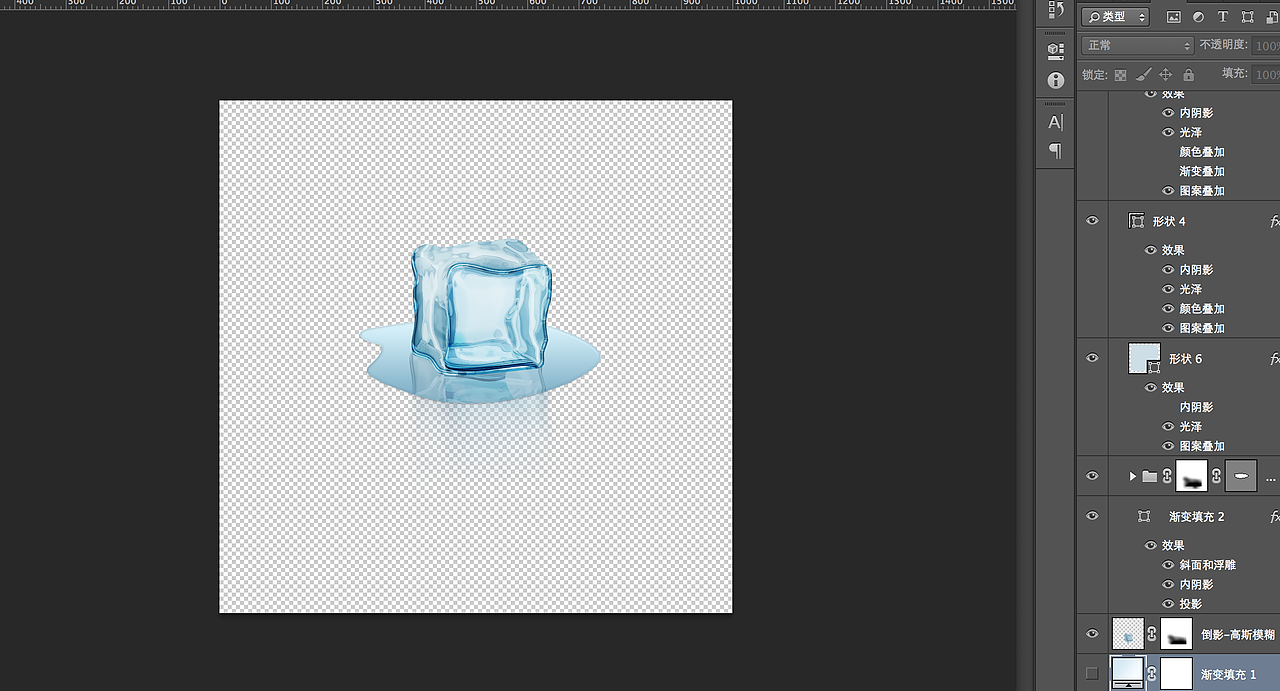
Task: Click 渐变叠加 effect in top layer
Action: [1202, 171]
